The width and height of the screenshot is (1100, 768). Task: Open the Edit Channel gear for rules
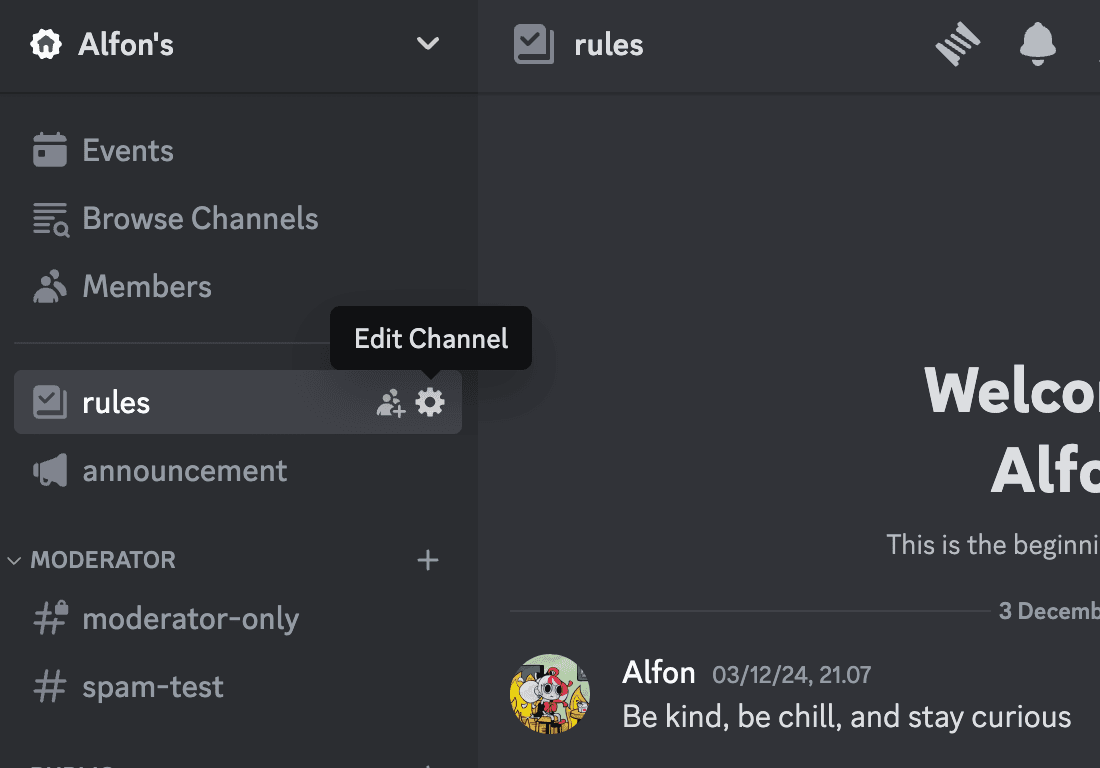point(430,403)
